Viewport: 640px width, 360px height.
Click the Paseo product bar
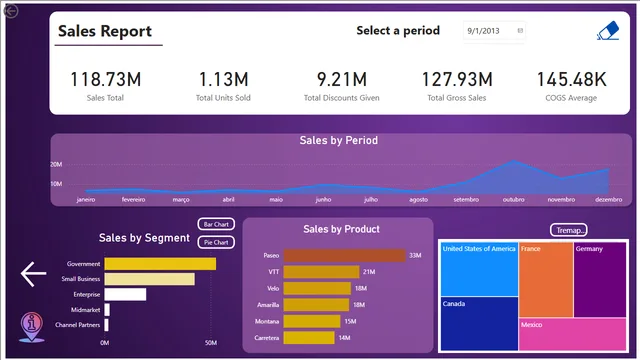click(x=344, y=256)
